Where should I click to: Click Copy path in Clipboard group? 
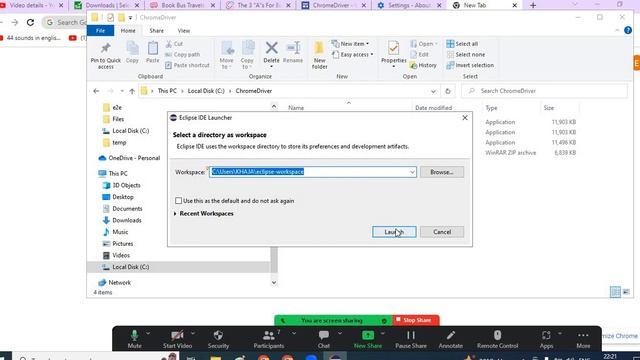[182, 54]
